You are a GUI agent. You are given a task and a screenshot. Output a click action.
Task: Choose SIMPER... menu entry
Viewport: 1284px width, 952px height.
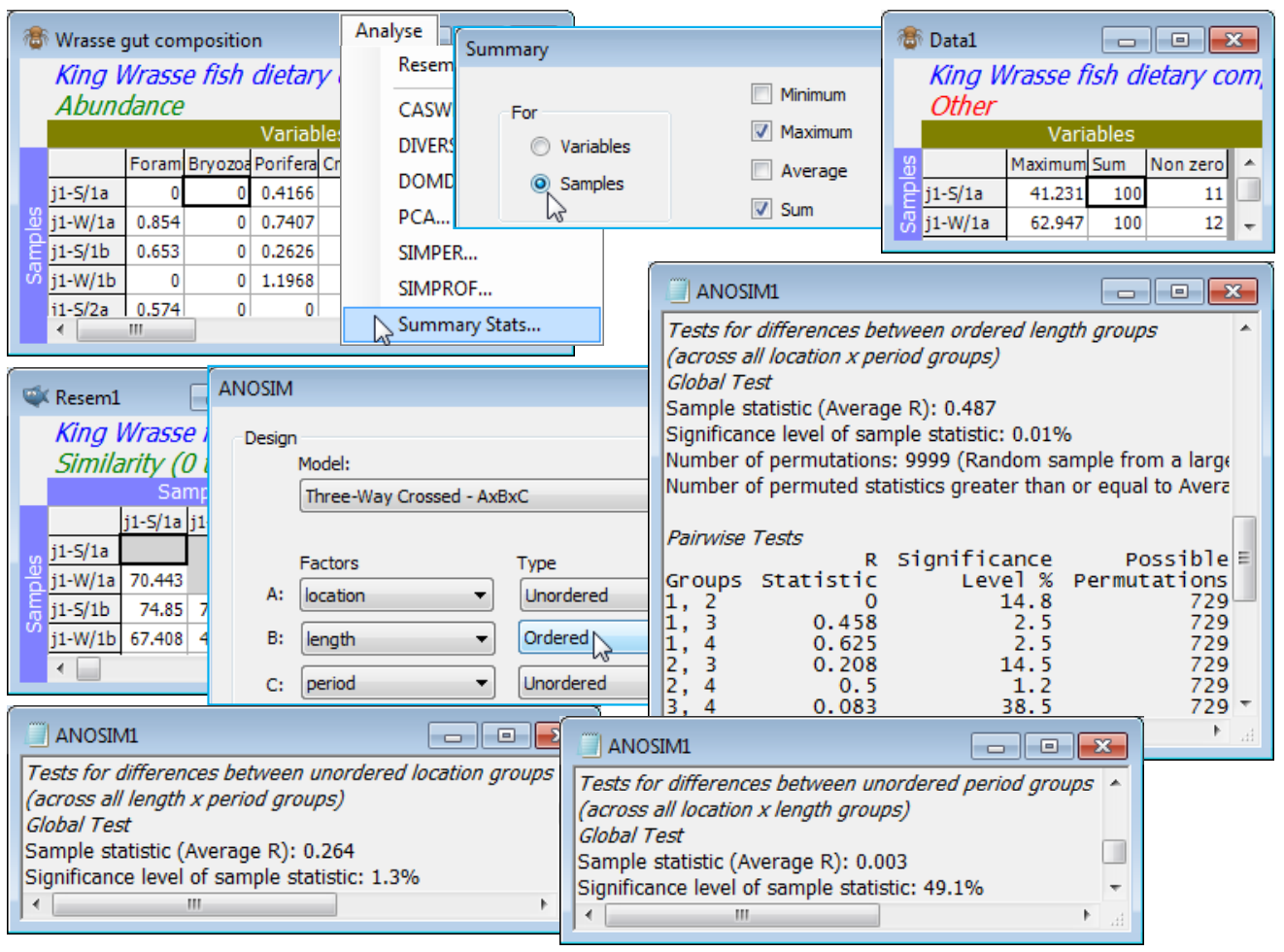click(x=438, y=253)
